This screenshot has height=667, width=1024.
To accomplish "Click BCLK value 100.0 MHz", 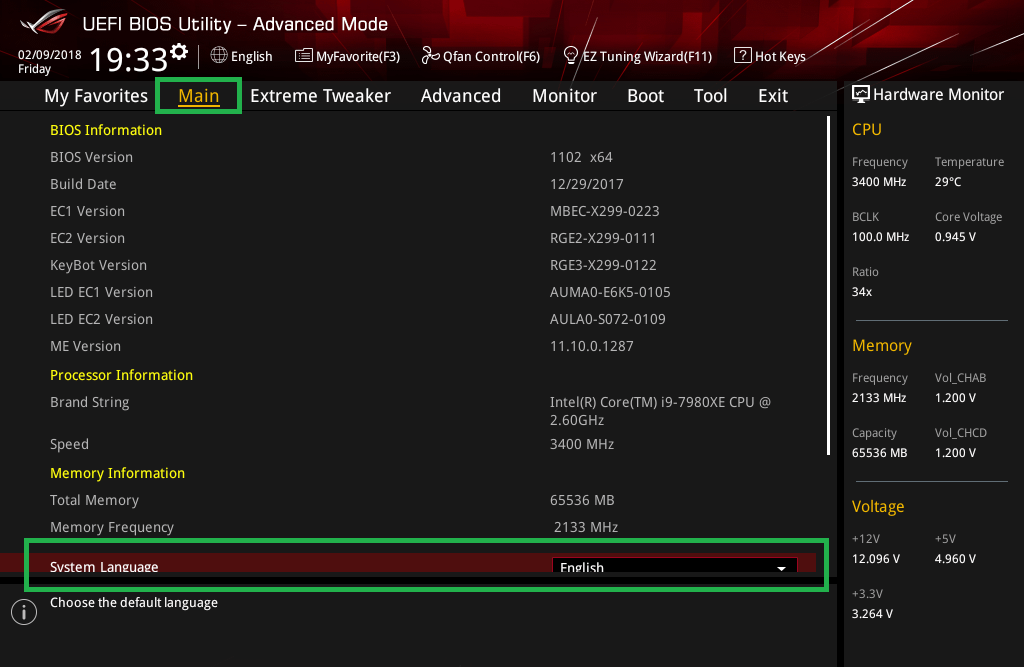I will click(880, 237).
